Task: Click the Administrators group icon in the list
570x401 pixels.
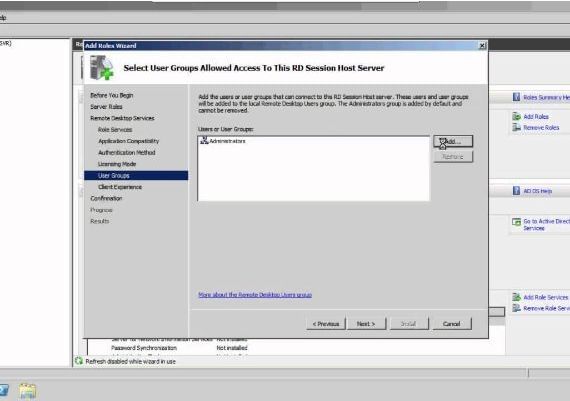Action: [x=204, y=140]
